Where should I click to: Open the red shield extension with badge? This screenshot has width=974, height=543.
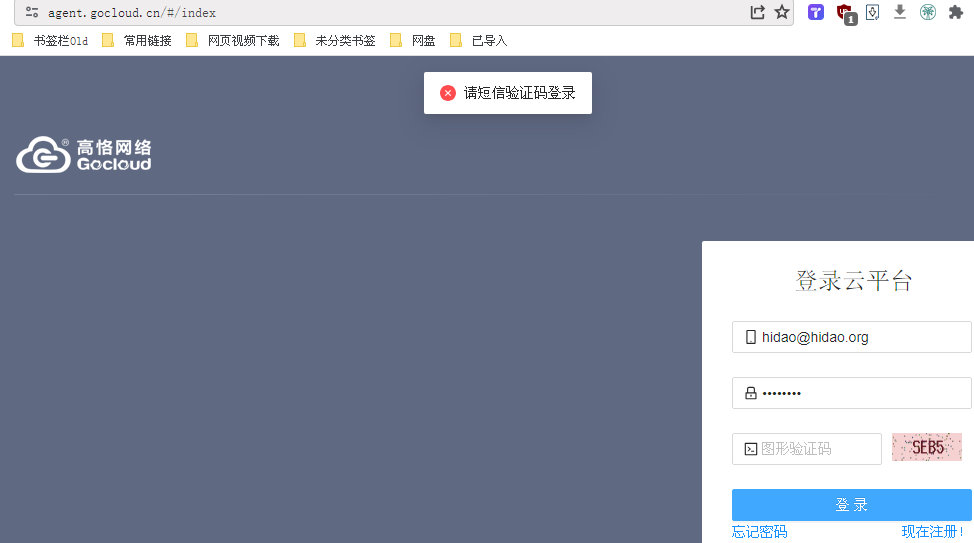(846, 14)
